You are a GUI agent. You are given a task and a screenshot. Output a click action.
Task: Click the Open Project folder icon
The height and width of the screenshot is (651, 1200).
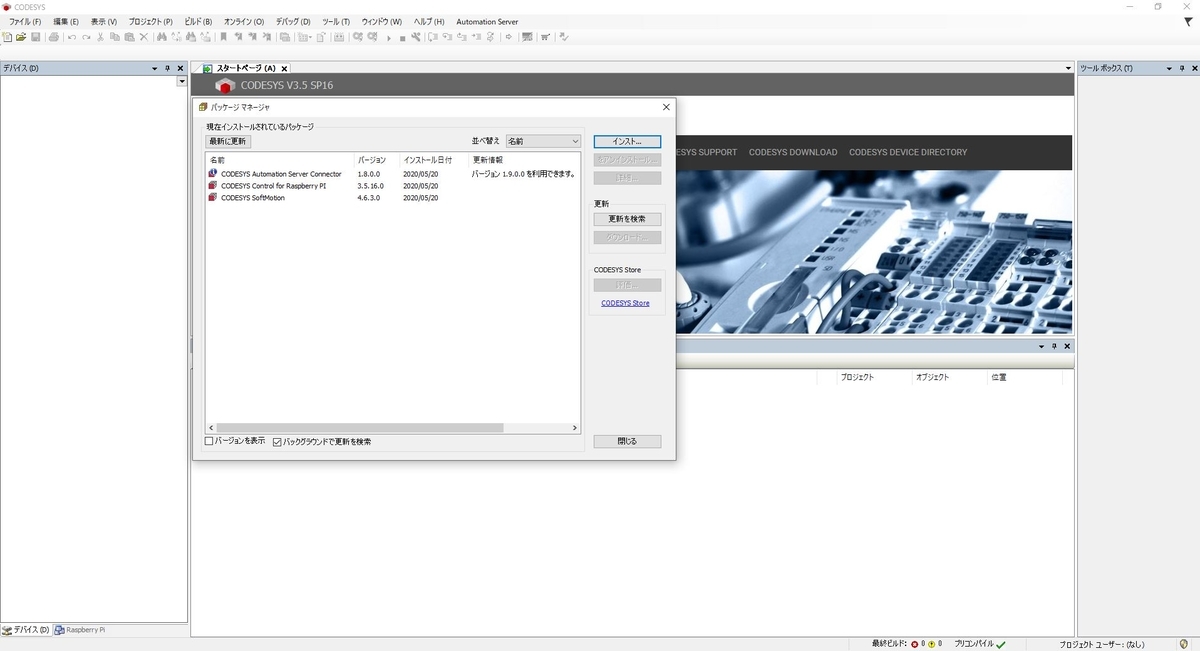coord(21,37)
